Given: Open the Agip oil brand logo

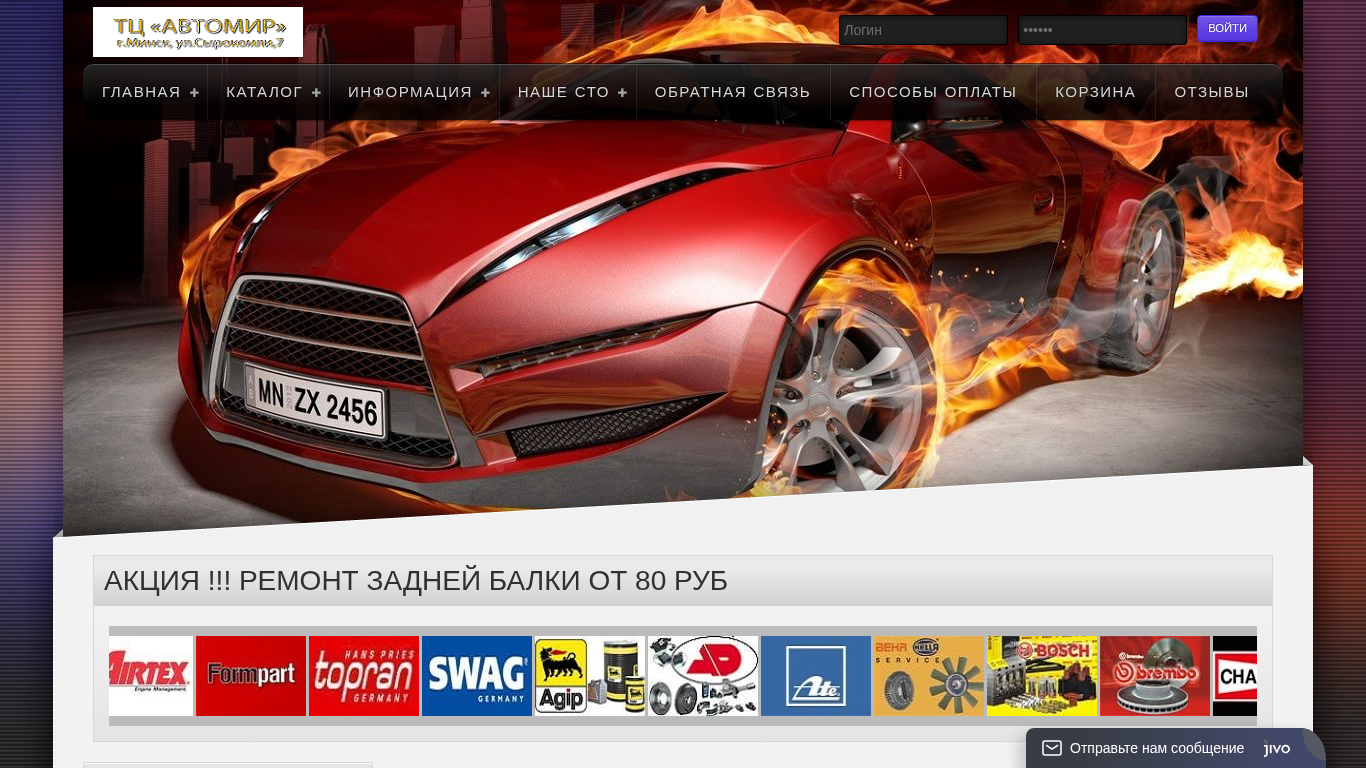Looking at the screenshot, I should point(590,676).
